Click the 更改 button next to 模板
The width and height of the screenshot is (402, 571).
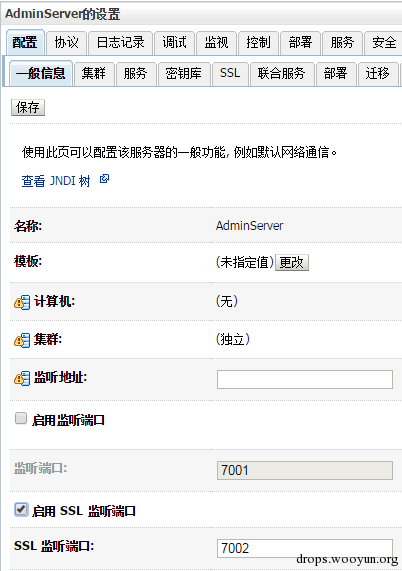coord(292,263)
